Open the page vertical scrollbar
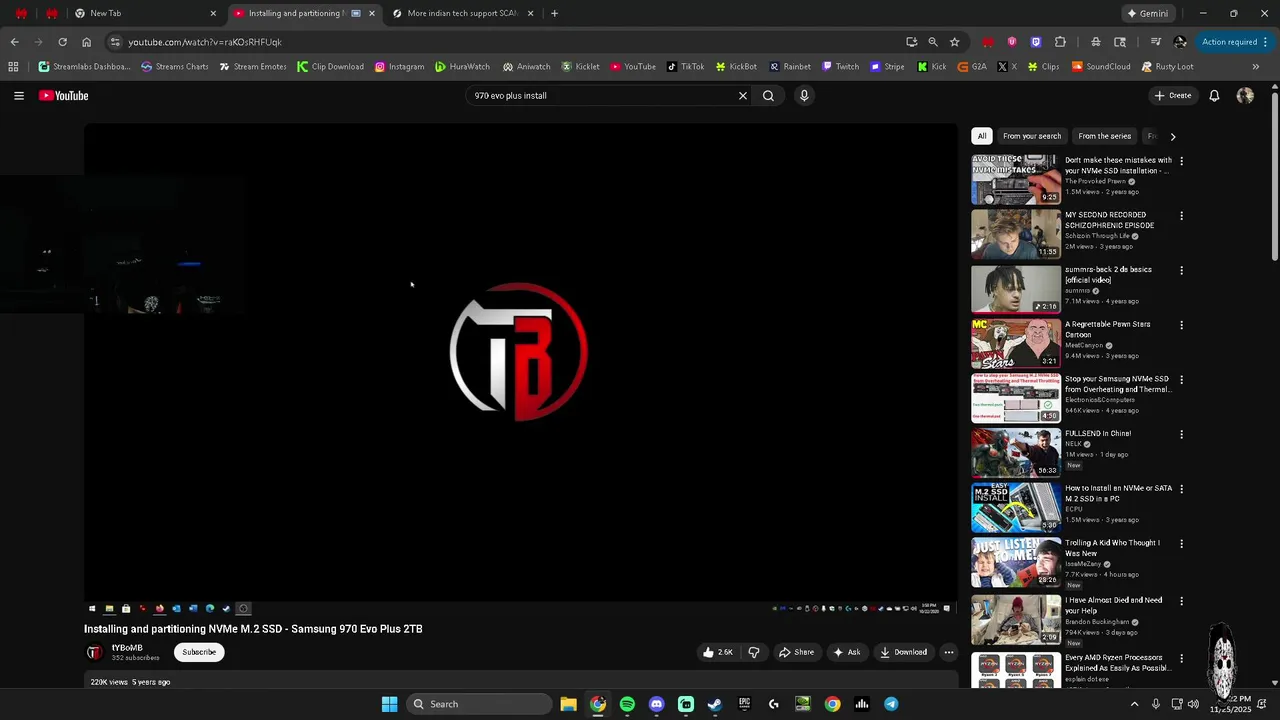This screenshot has height=720, width=1280. pos(1275,175)
